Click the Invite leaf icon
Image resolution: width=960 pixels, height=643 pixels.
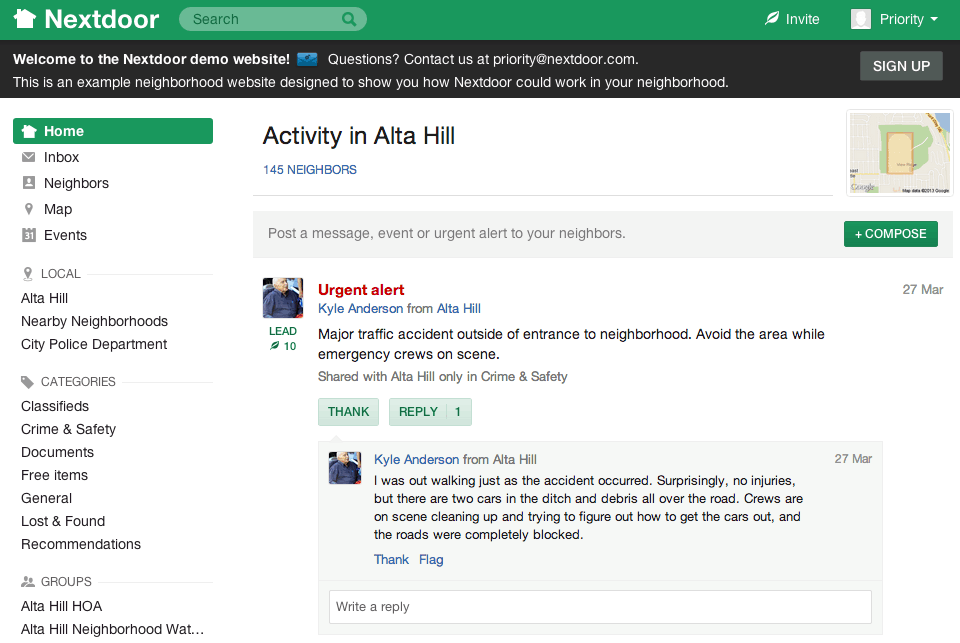[771, 18]
